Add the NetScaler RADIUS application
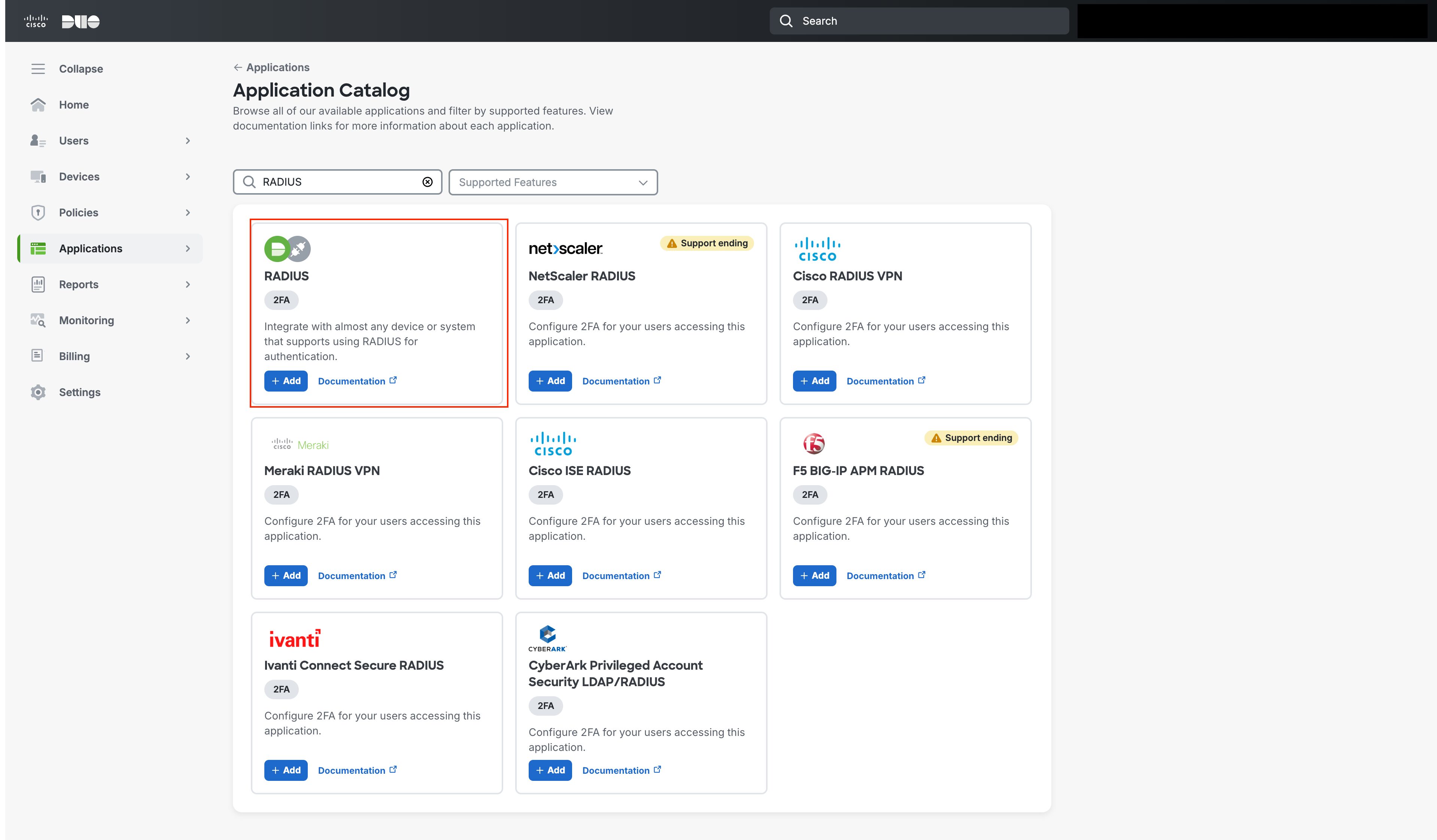 (550, 381)
